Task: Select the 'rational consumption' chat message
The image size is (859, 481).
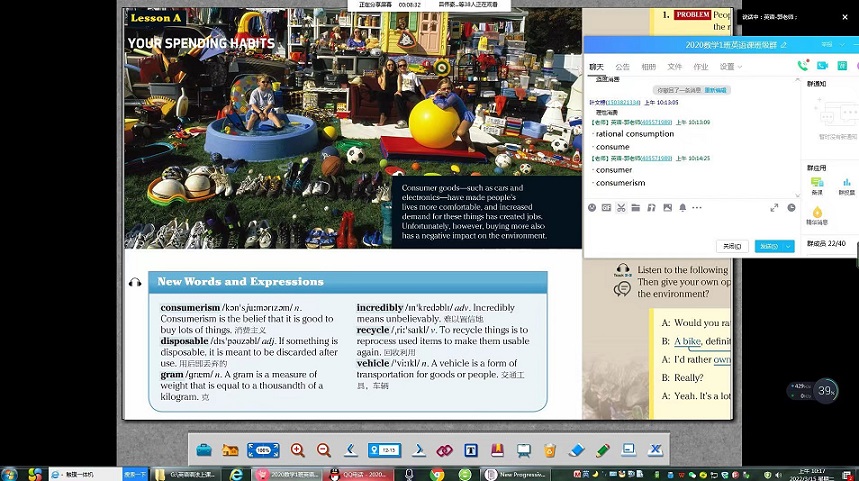Action: coord(635,134)
